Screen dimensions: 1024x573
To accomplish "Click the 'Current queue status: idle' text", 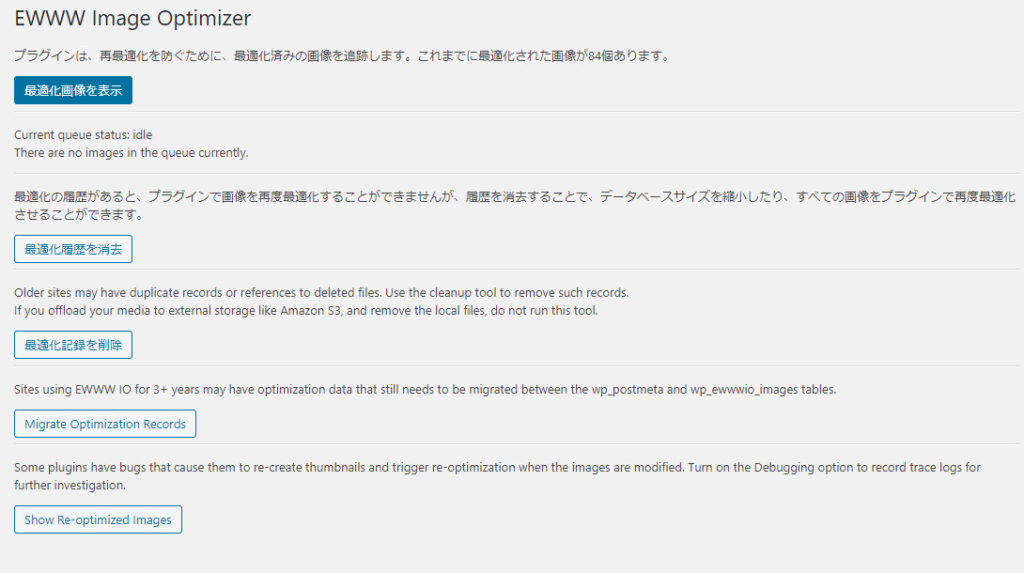I will click(x=83, y=135).
